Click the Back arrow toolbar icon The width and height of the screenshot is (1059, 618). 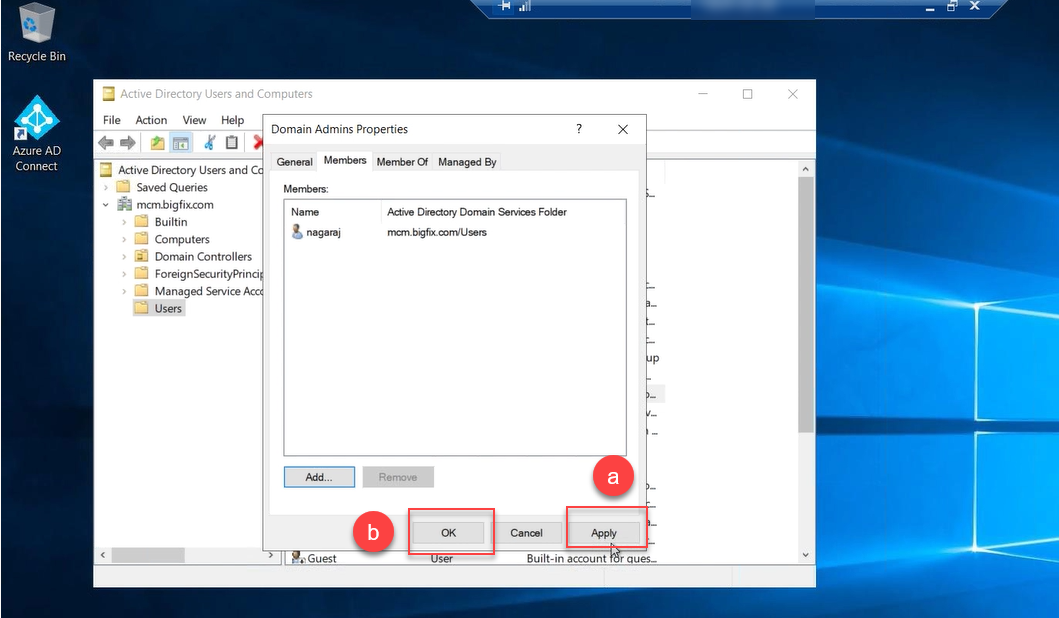point(106,143)
